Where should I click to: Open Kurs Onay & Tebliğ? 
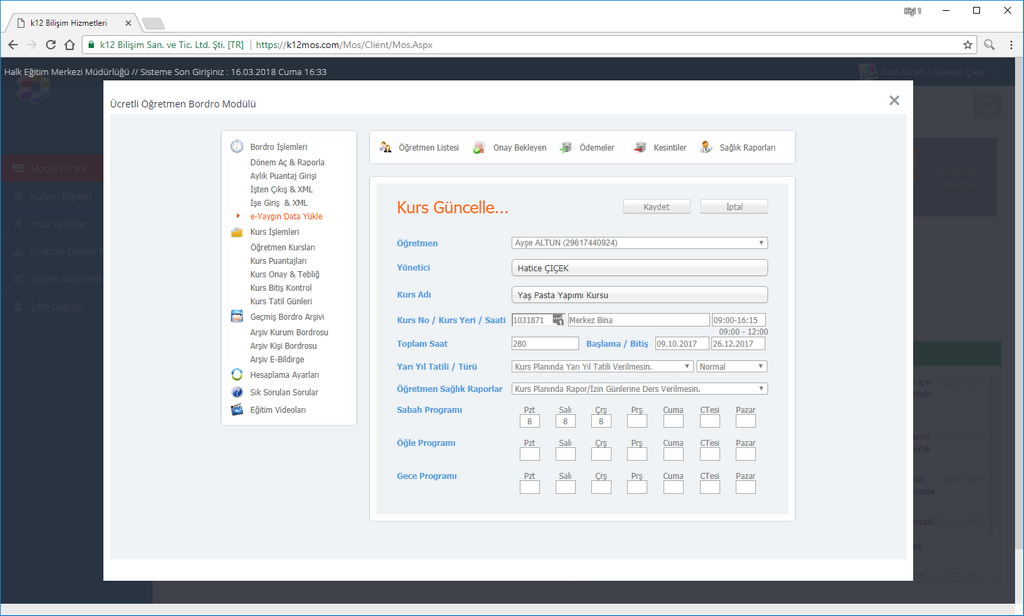click(285, 274)
